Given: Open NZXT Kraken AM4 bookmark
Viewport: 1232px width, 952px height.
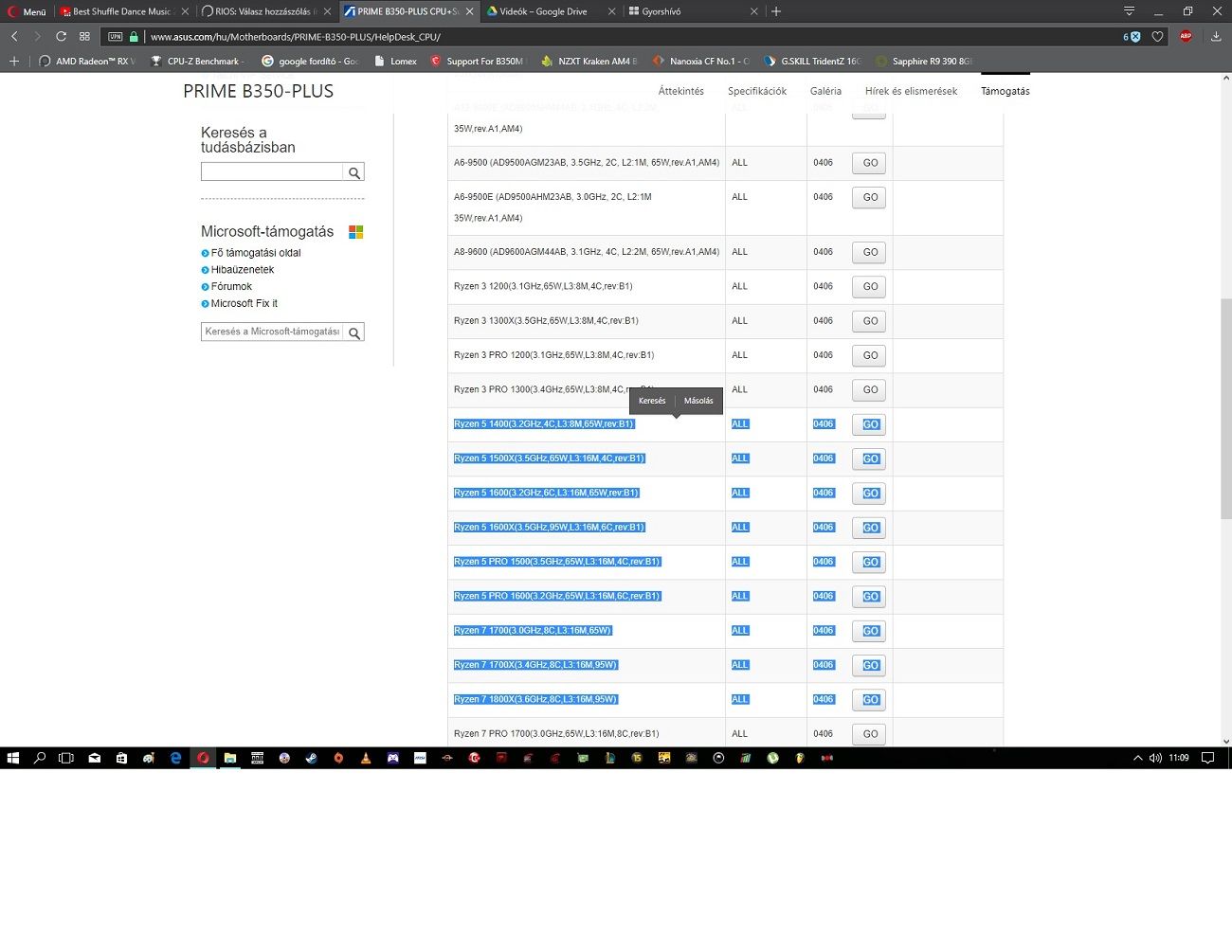Looking at the screenshot, I should pyautogui.click(x=589, y=61).
